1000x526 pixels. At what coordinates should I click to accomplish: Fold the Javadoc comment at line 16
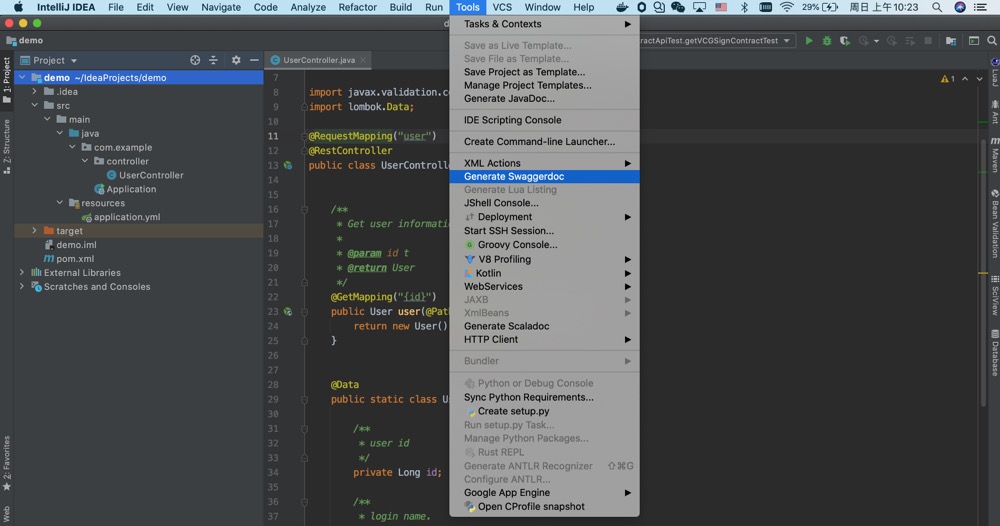click(x=304, y=209)
